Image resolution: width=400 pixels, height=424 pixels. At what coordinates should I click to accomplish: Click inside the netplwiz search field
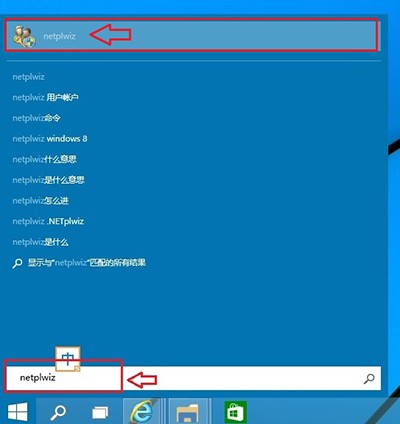tap(193, 378)
